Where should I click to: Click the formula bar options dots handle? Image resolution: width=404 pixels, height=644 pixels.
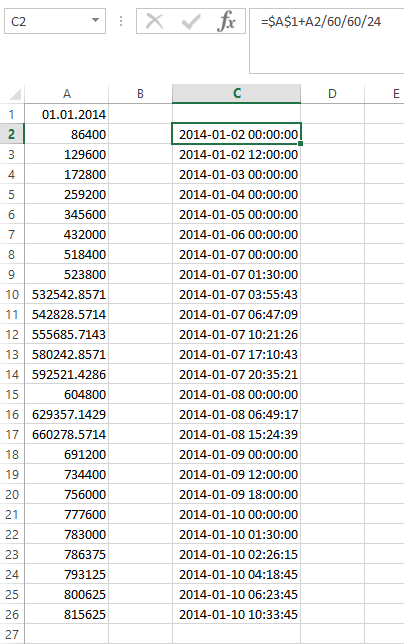pyautogui.click(x=121, y=21)
